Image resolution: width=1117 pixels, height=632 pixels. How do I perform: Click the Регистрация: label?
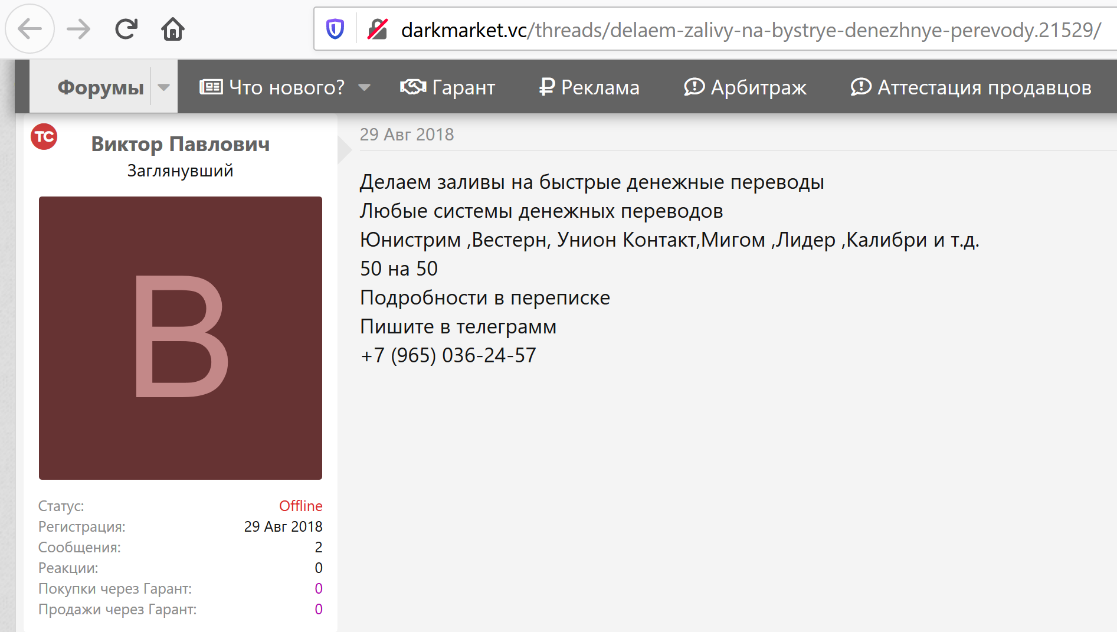pyautogui.click(x=82, y=527)
